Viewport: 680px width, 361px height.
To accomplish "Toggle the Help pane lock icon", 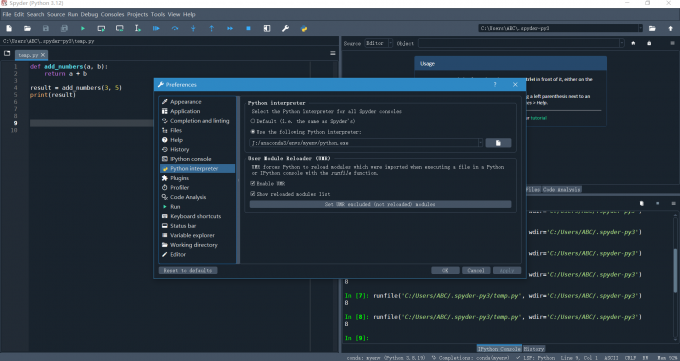I will point(649,43).
